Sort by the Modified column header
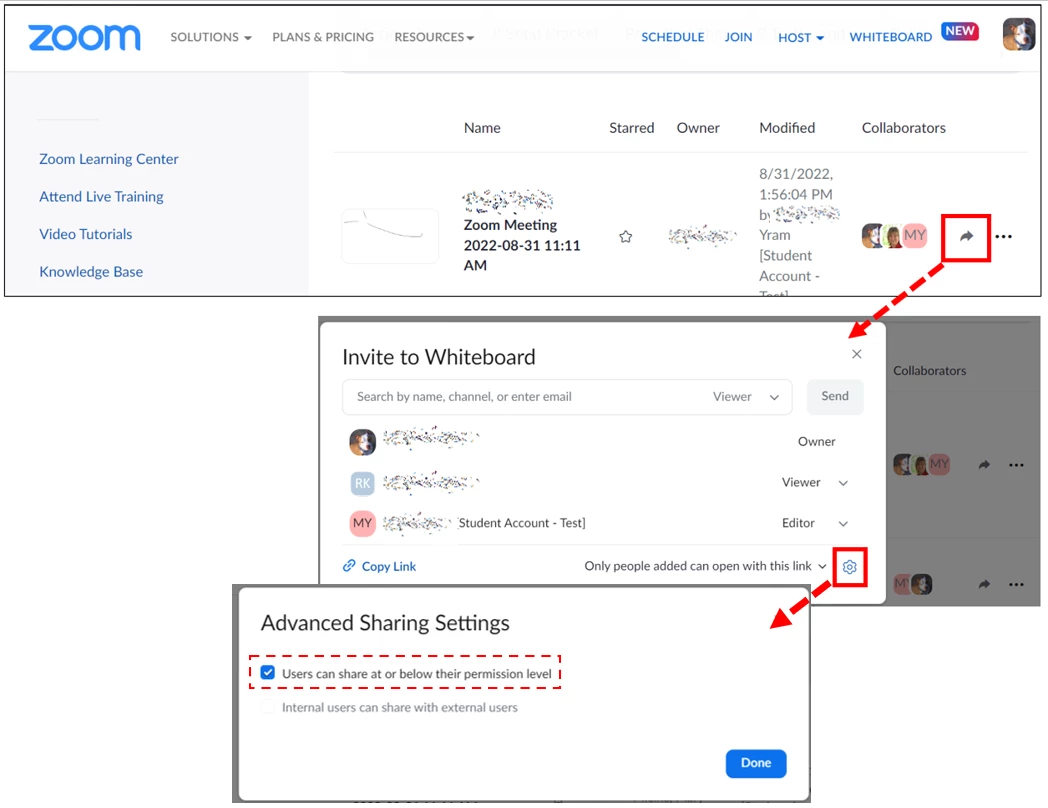The image size is (1048, 808). coord(787,128)
